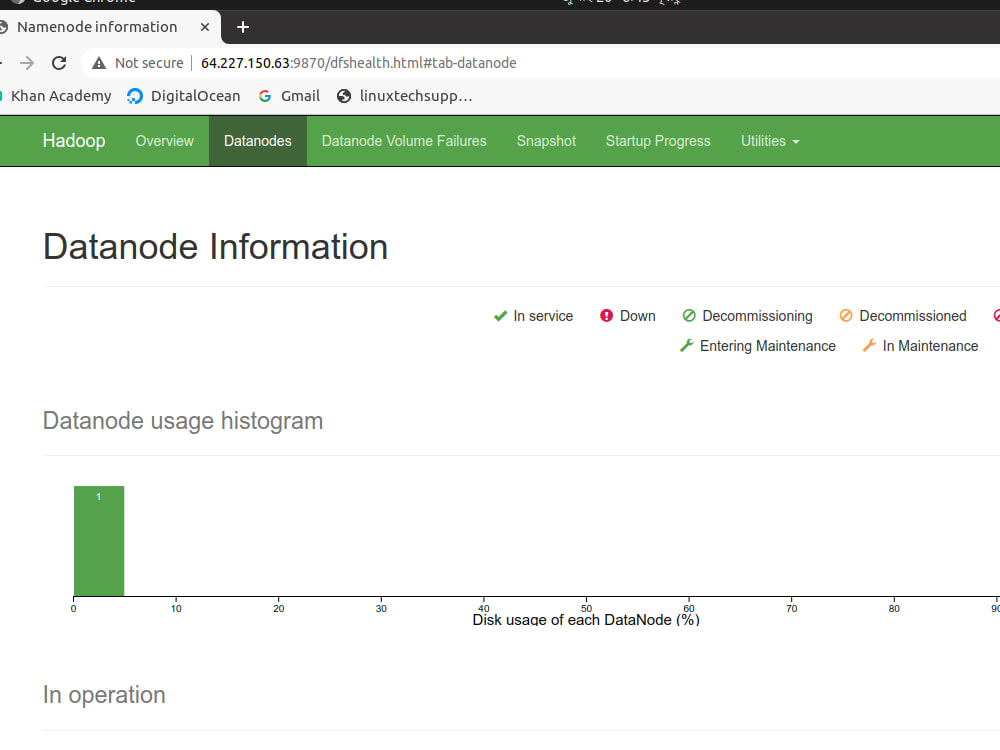Click the linuxtechsupp bookmark globe icon

[x=344, y=96]
